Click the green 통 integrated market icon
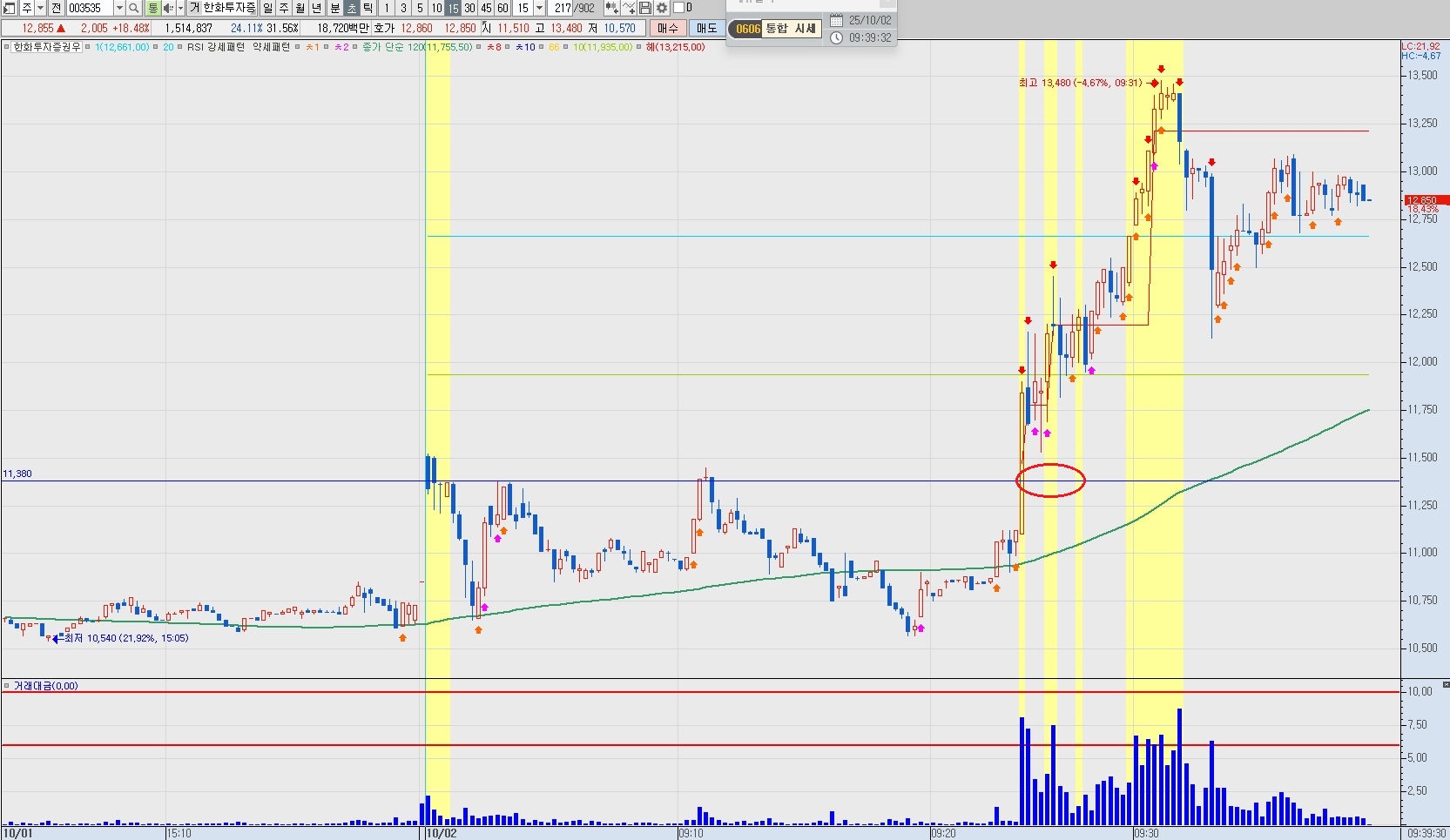 coord(153,8)
